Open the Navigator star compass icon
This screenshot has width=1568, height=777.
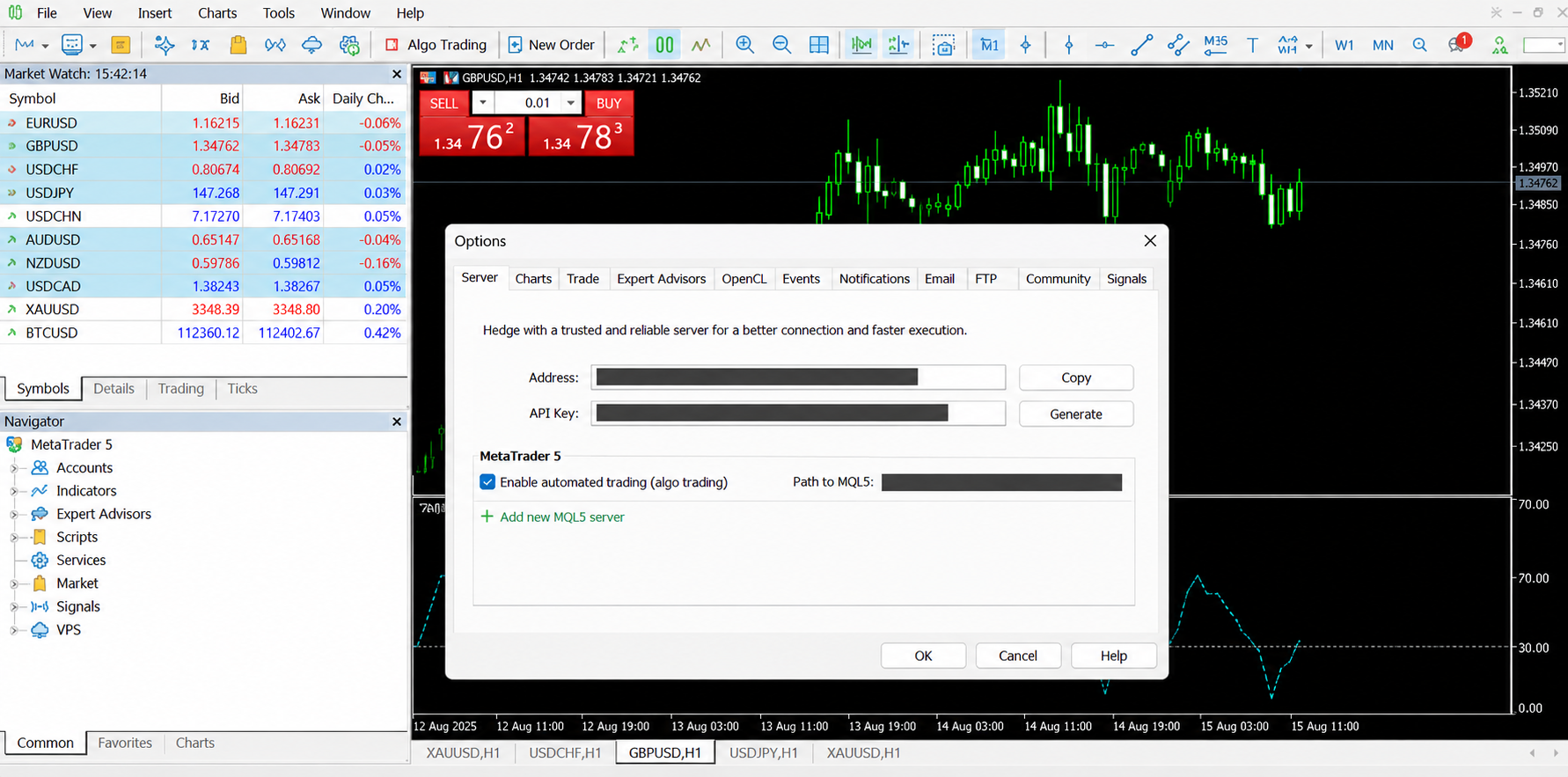pos(164,45)
